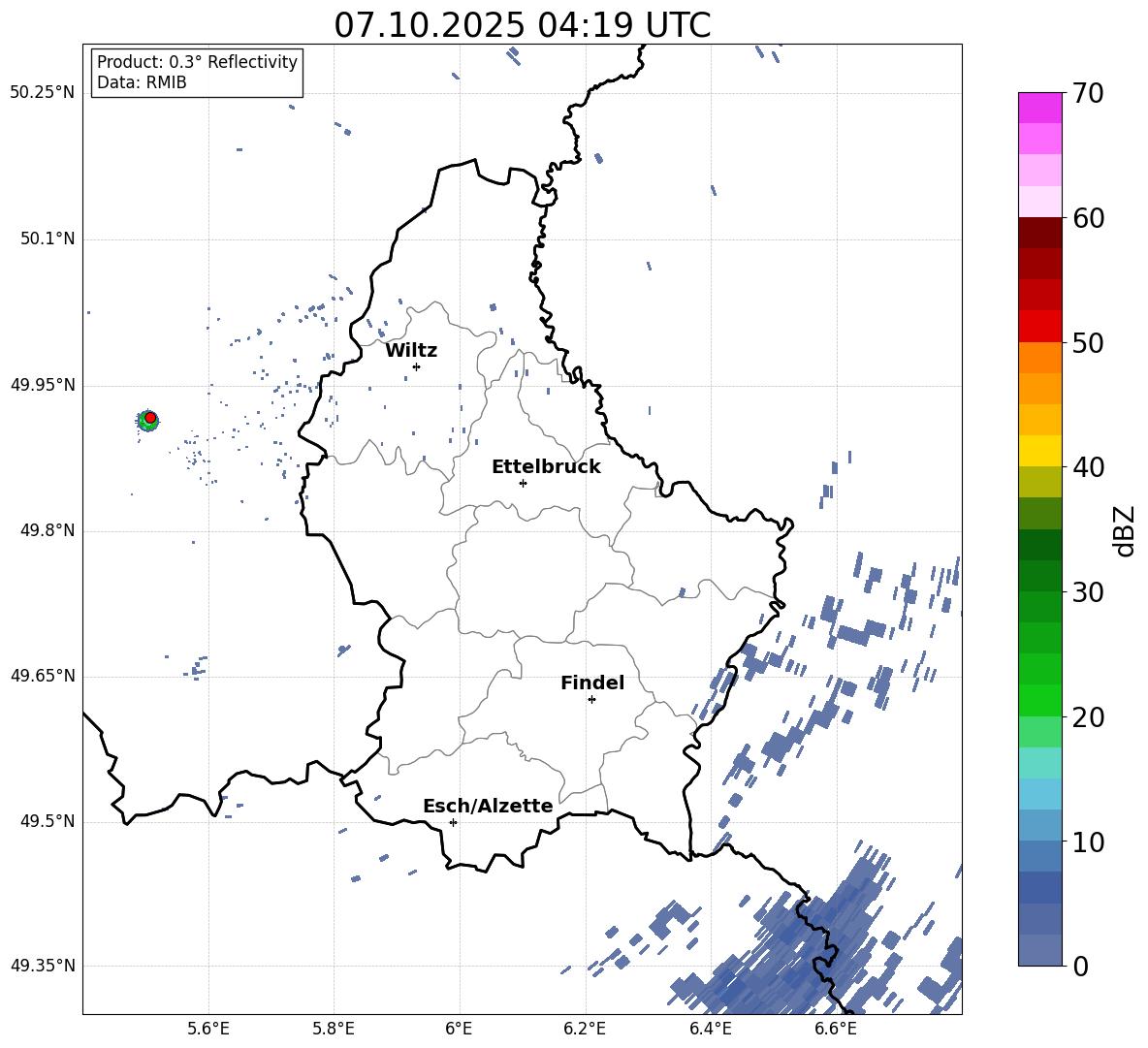The width and height of the screenshot is (1148, 1048).
Task: Click the red dot radar location marker
Action: [150, 418]
